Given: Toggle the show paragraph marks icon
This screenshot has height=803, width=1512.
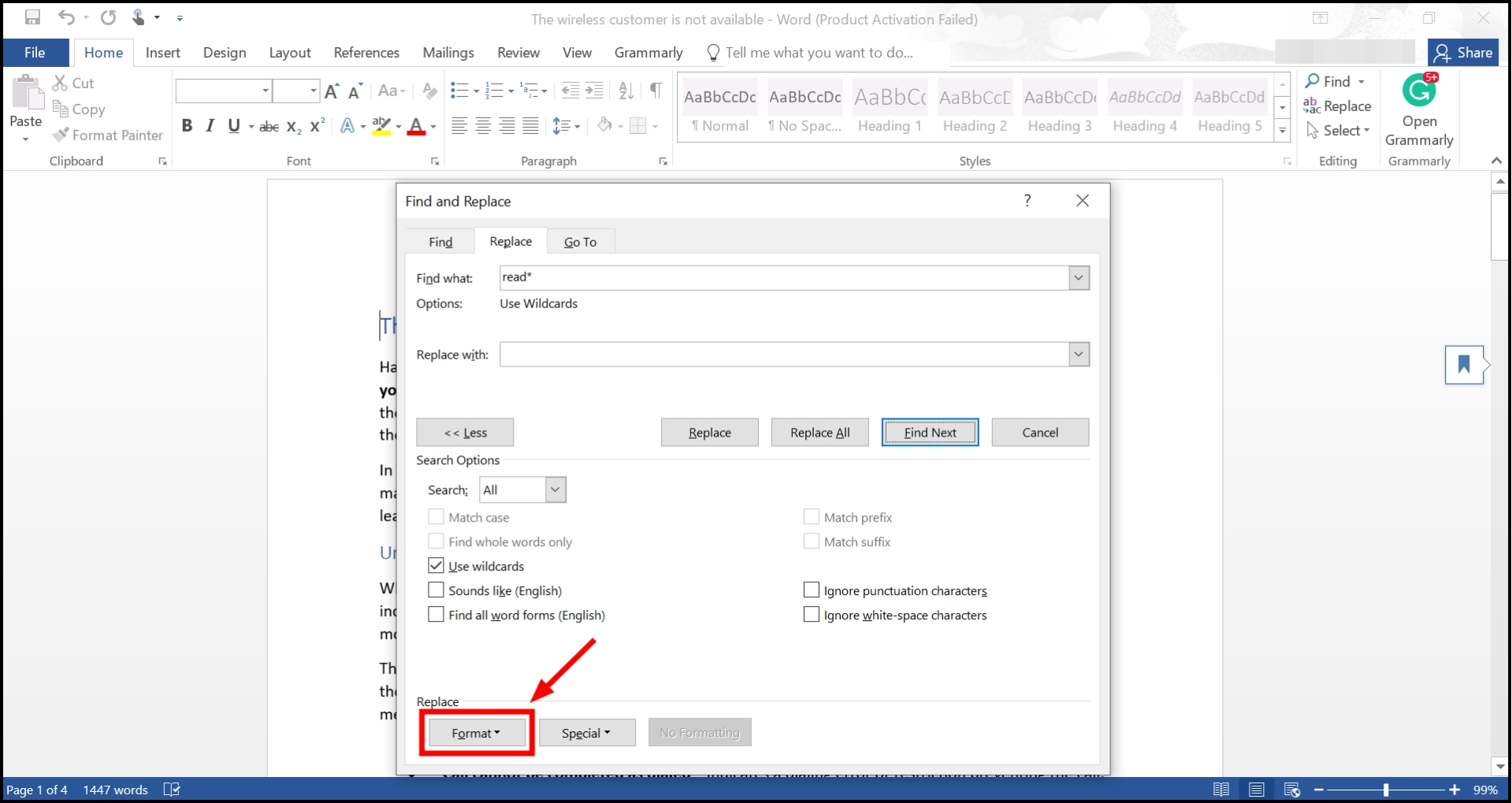Looking at the screenshot, I should [x=656, y=91].
